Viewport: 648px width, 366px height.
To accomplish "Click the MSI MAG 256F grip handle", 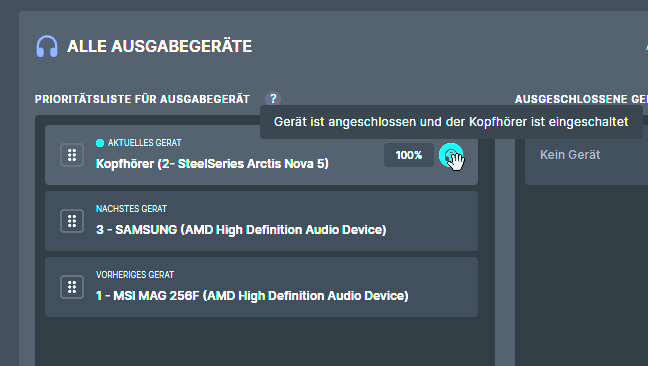I will click(72, 287).
